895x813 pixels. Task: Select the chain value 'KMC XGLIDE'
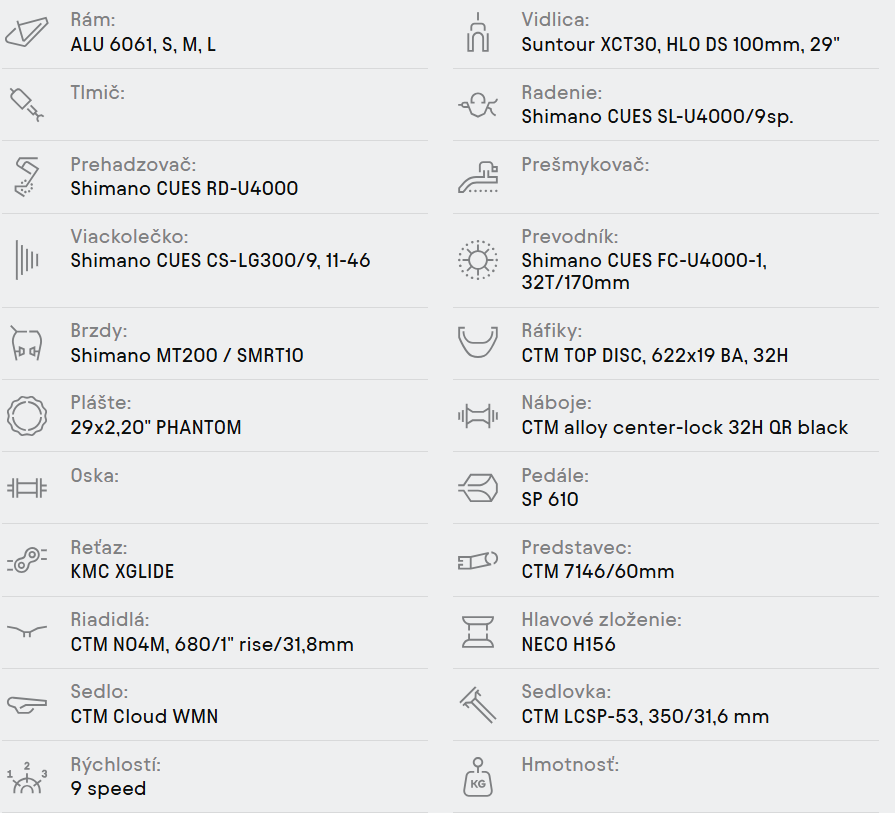[122, 571]
